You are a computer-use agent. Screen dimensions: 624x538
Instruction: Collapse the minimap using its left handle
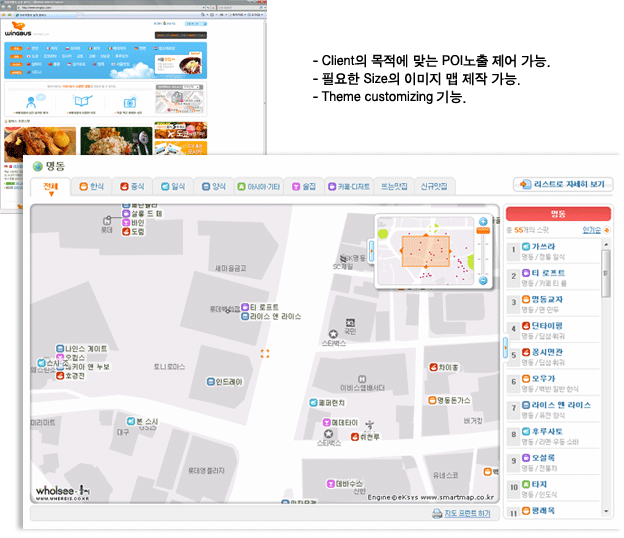tap(371, 252)
